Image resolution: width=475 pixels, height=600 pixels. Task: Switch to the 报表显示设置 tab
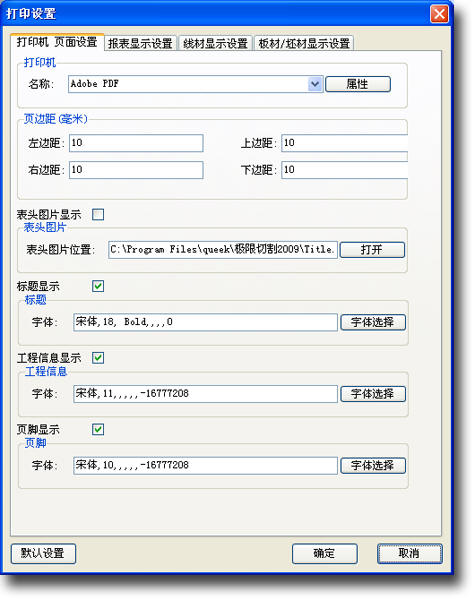point(140,43)
